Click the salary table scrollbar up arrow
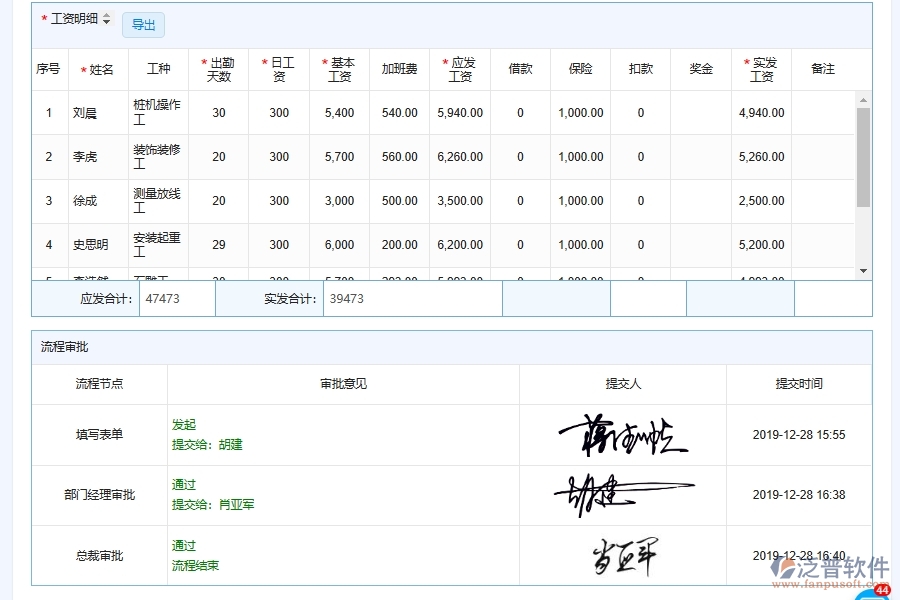Screen dimensions: 900x600 tap(863, 102)
